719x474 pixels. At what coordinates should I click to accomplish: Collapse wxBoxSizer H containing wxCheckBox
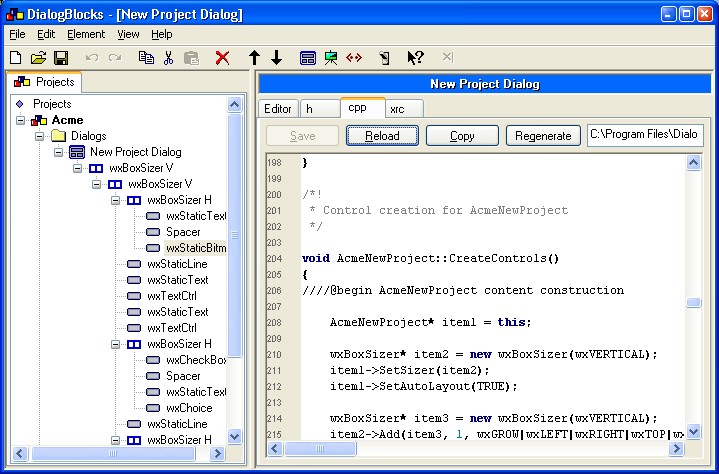coord(116,344)
